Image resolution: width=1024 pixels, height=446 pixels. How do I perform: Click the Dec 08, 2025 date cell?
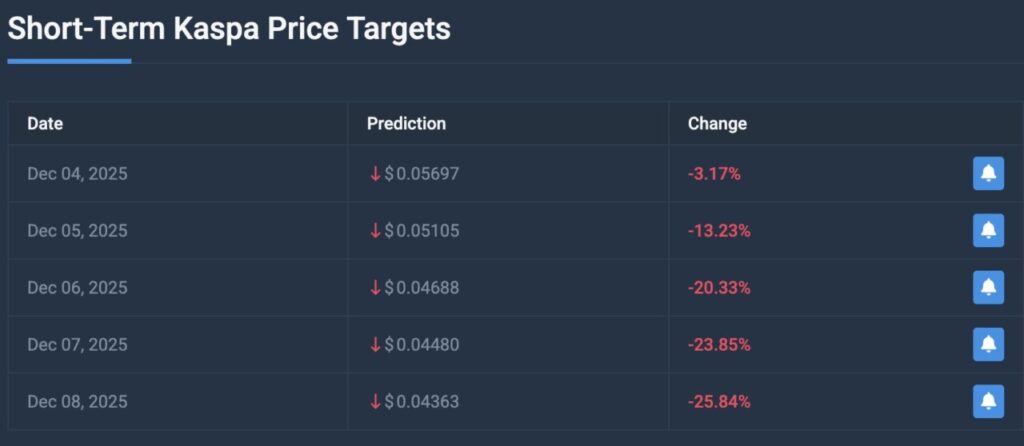77,402
